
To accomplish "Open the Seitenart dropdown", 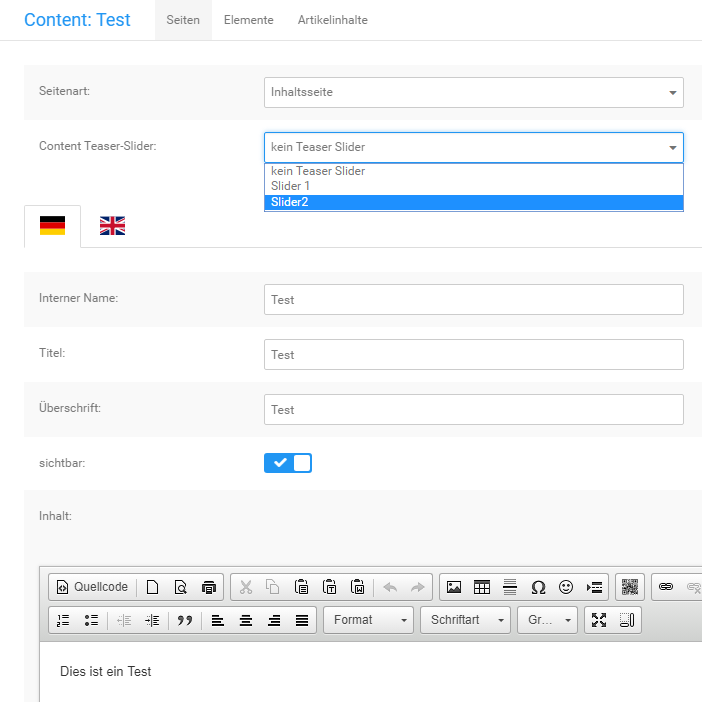I will [474, 92].
